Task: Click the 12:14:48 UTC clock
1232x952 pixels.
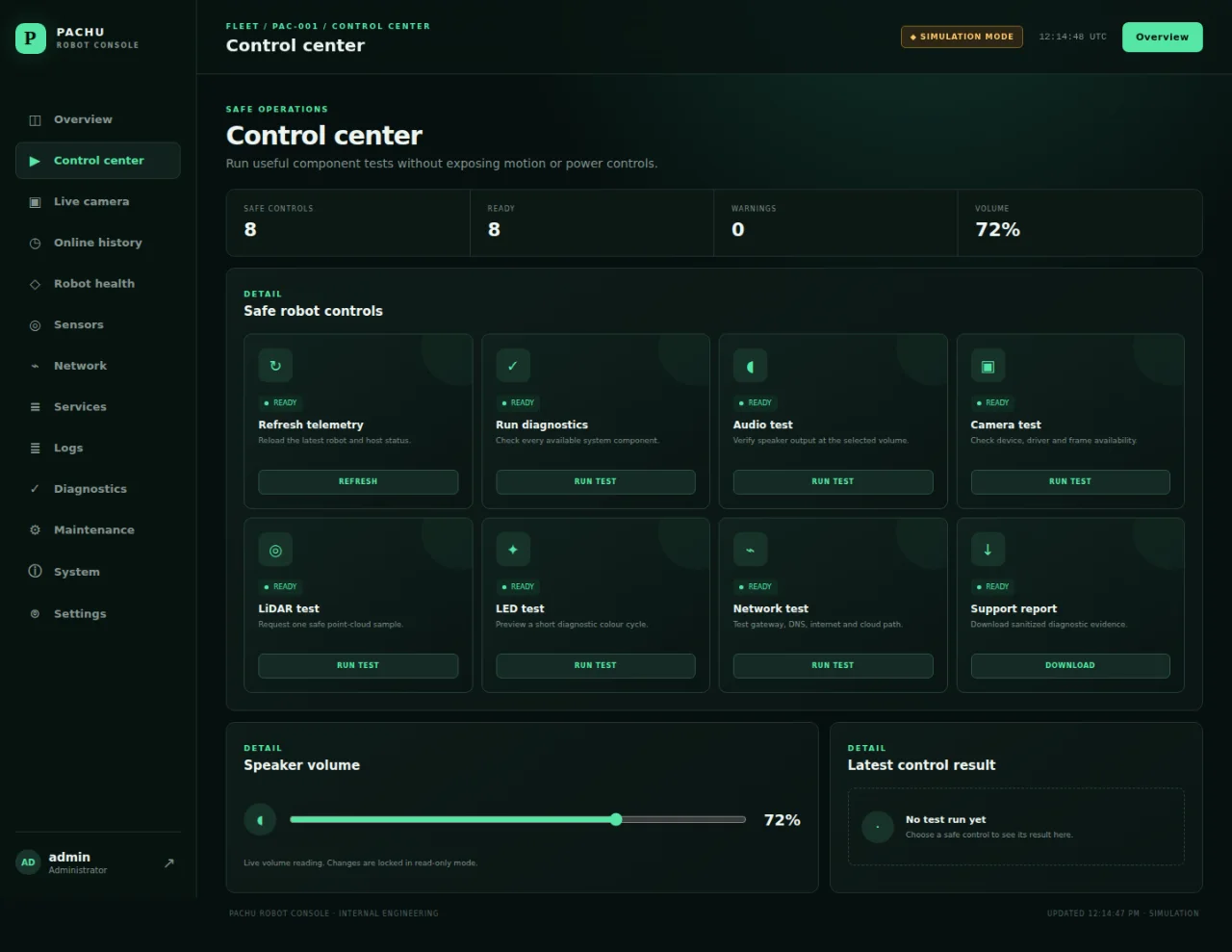Action: pyautogui.click(x=1072, y=37)
